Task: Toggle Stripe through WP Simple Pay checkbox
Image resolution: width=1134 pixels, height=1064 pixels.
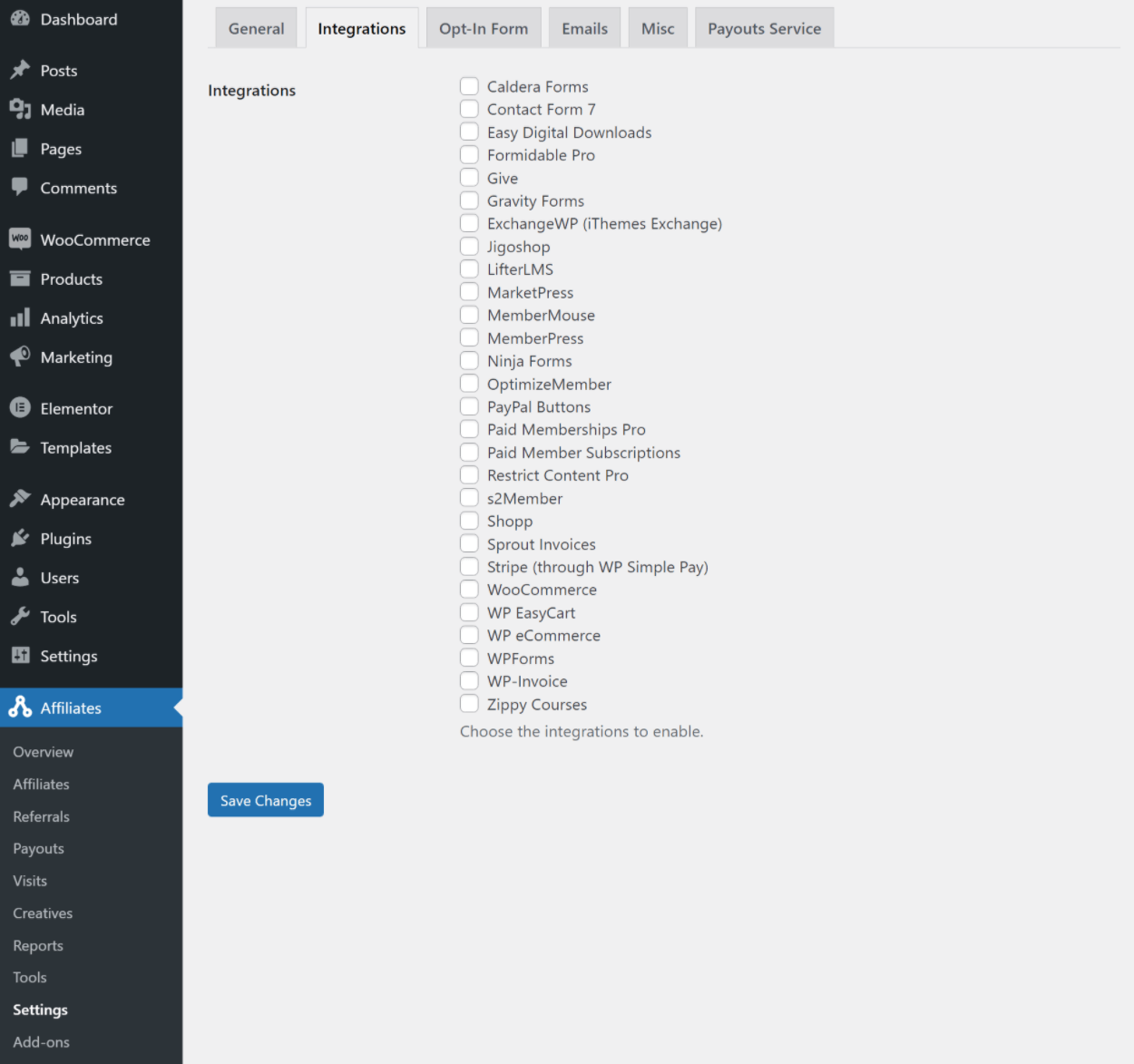Action: (x=469, y=567)
